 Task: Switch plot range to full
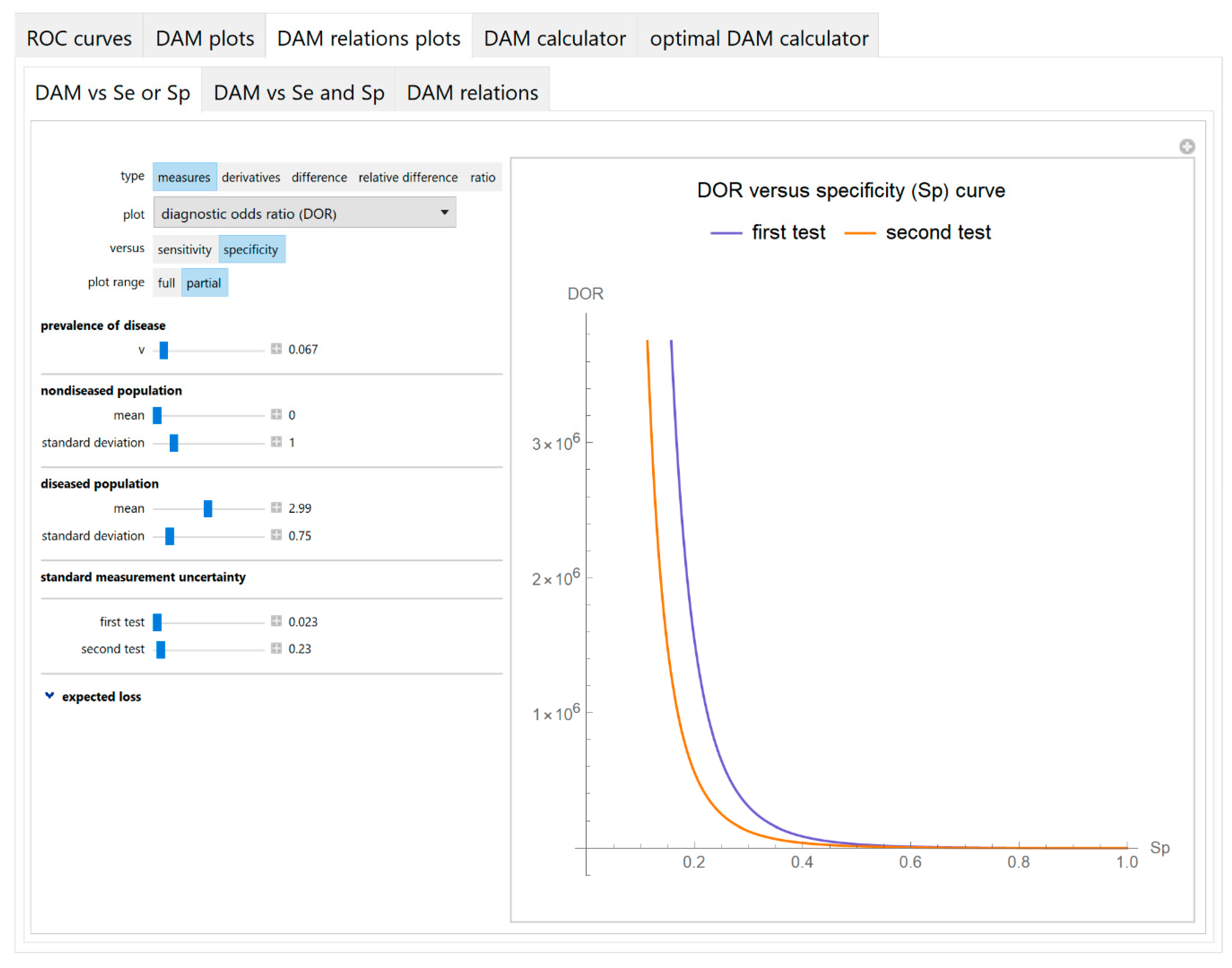click(x=166, y=283)
